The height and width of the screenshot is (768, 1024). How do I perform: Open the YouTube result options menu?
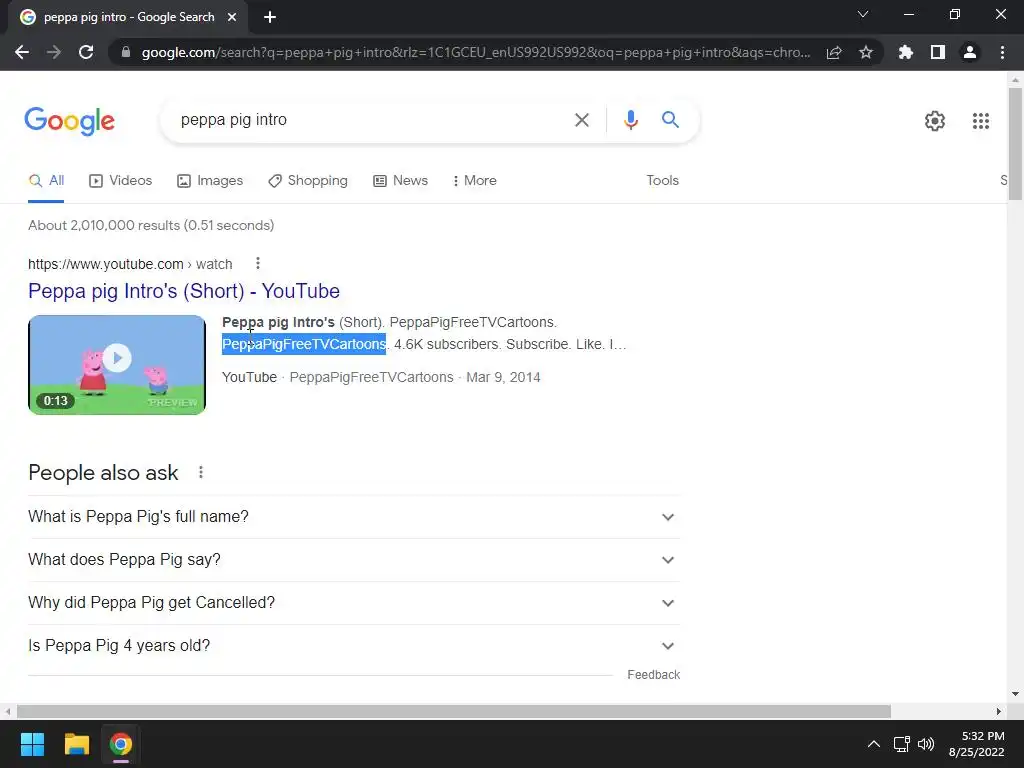[x=258, y=263]
